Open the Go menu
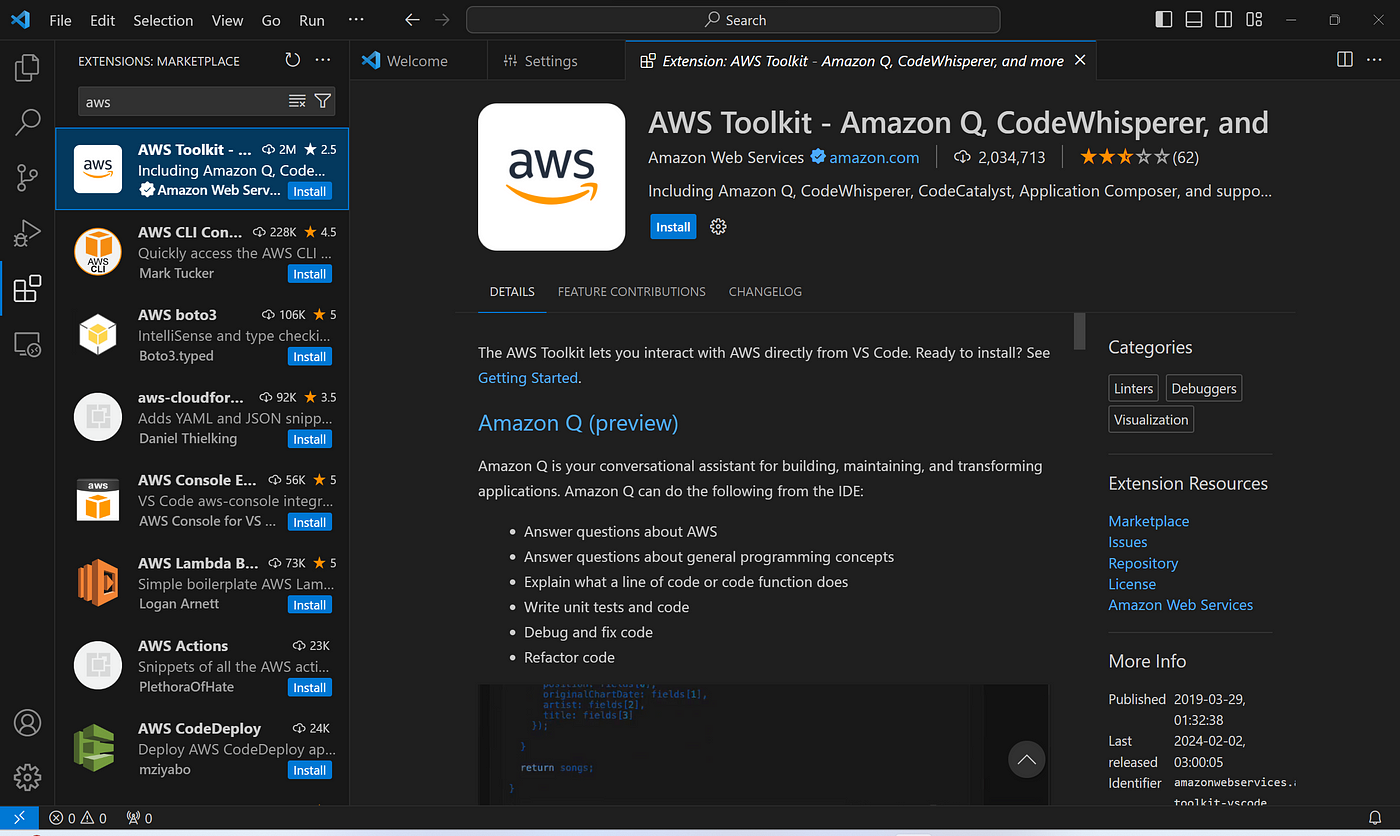 pos(271,20)
